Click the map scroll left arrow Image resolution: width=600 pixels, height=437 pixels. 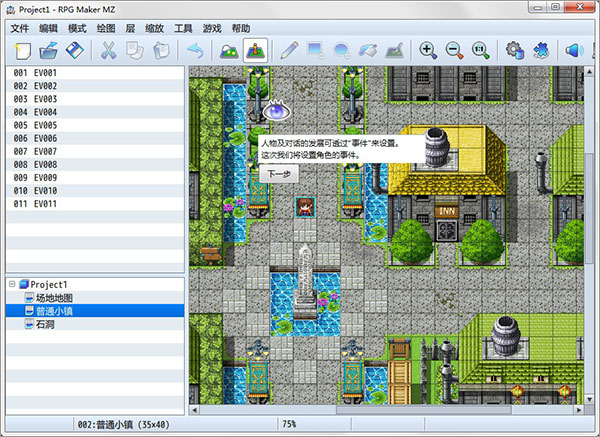click(x=194, y=410)
